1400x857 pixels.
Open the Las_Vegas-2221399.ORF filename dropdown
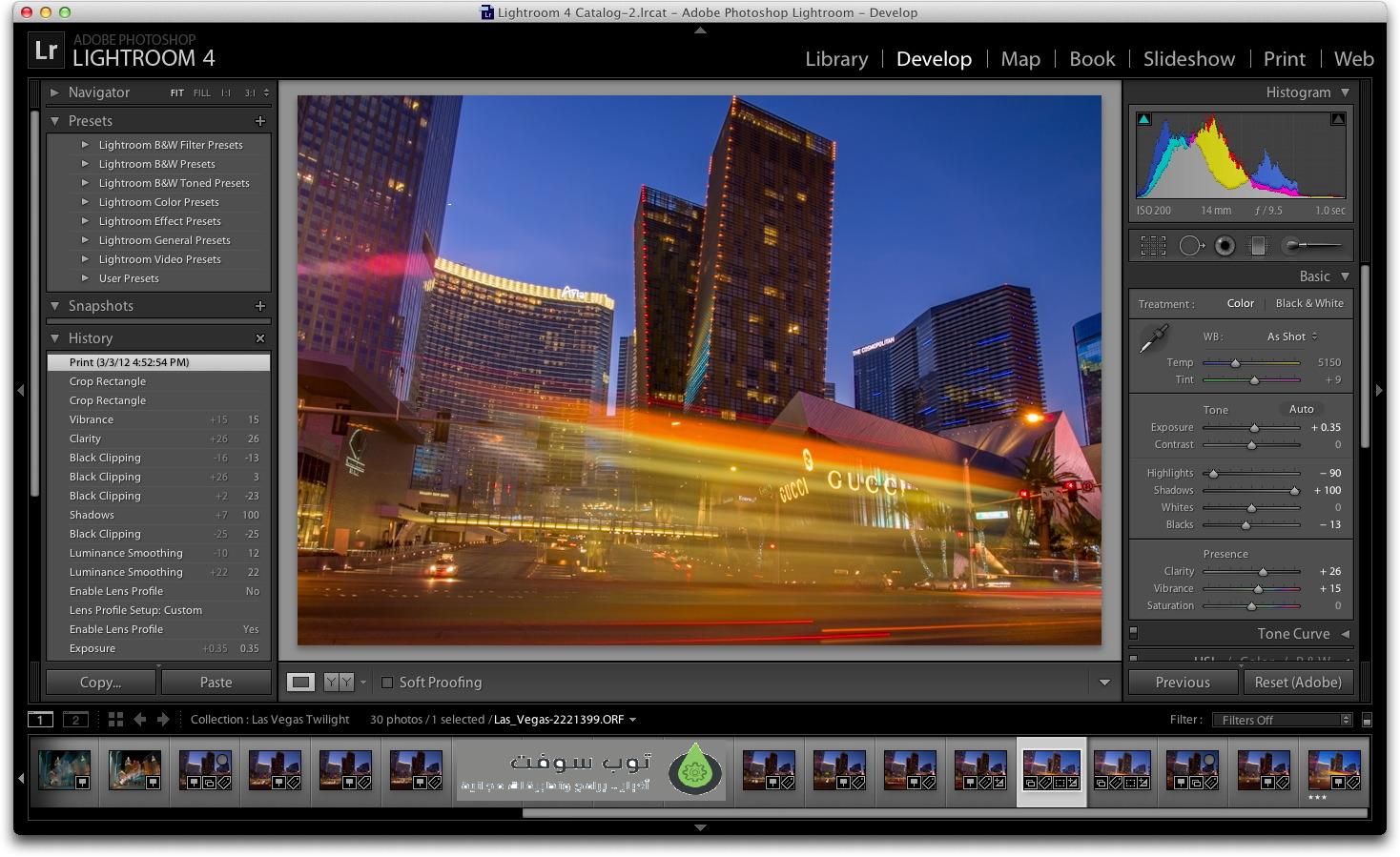(x=632, y=720)
